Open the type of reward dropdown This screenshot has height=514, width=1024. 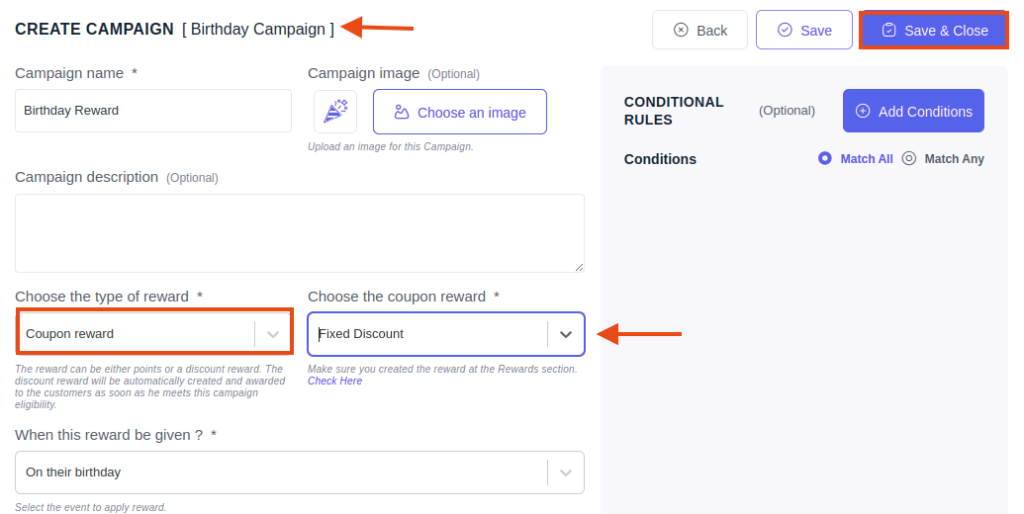(x=155, y=334)
